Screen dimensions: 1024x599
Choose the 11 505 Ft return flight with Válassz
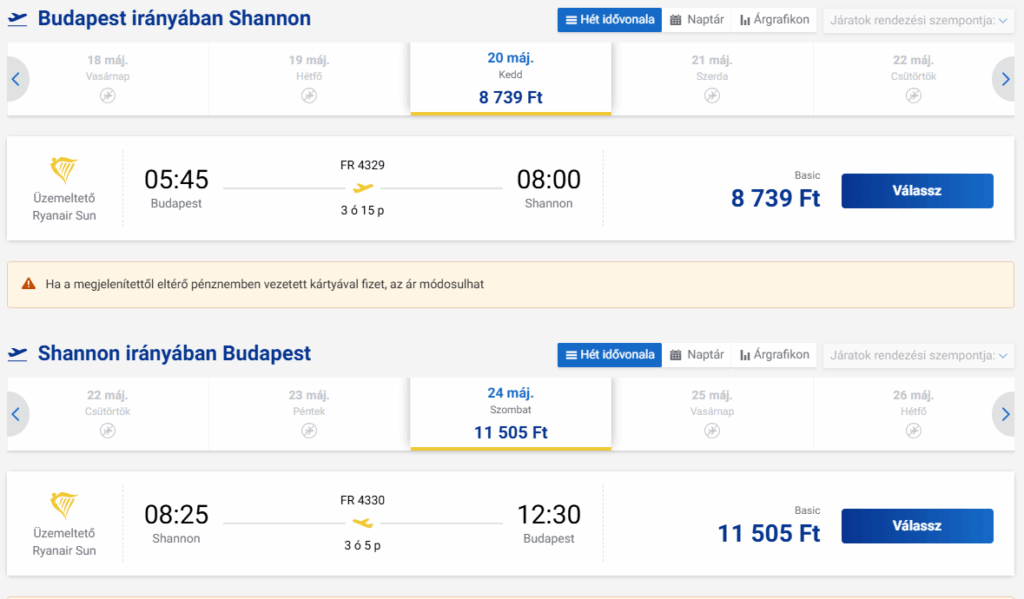click(917, 526)
